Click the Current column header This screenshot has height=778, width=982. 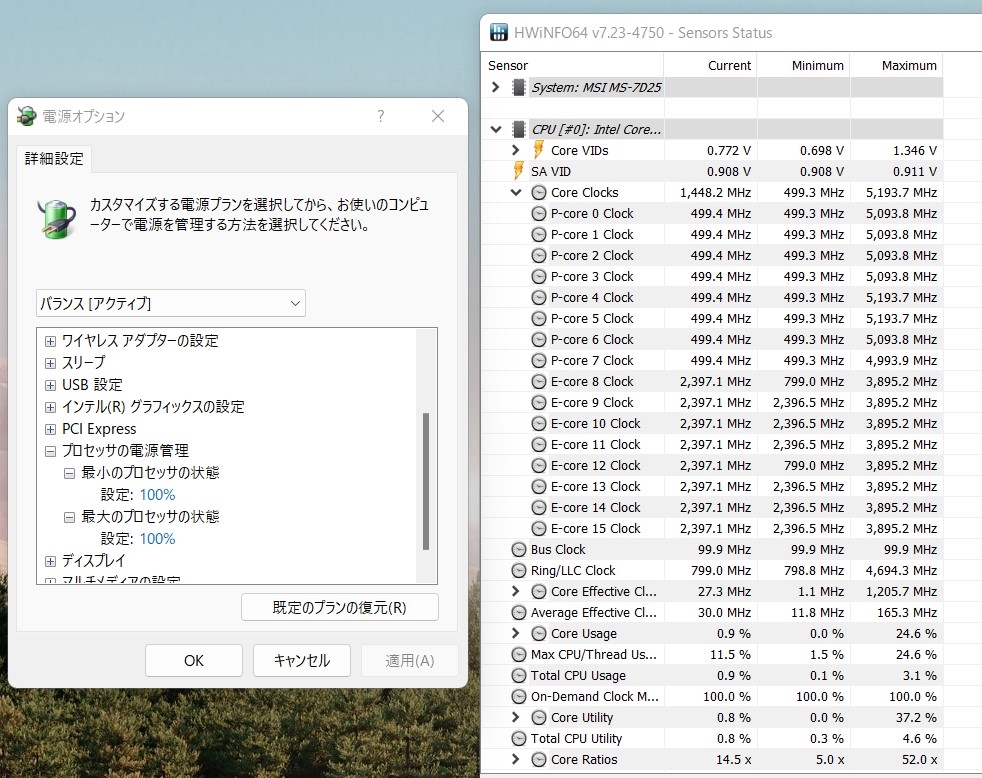point(710,65)
